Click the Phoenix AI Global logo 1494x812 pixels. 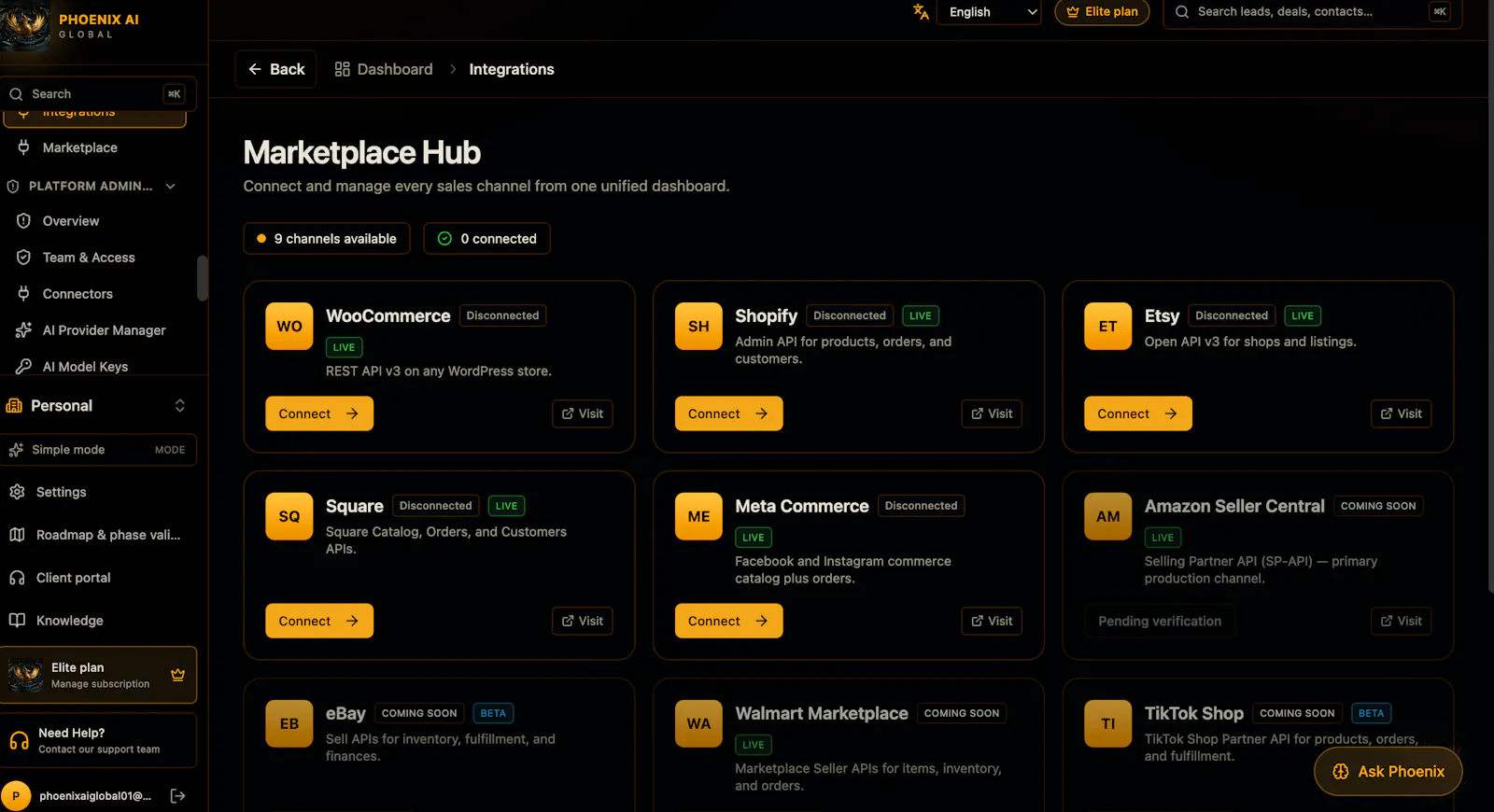[25, 26]
